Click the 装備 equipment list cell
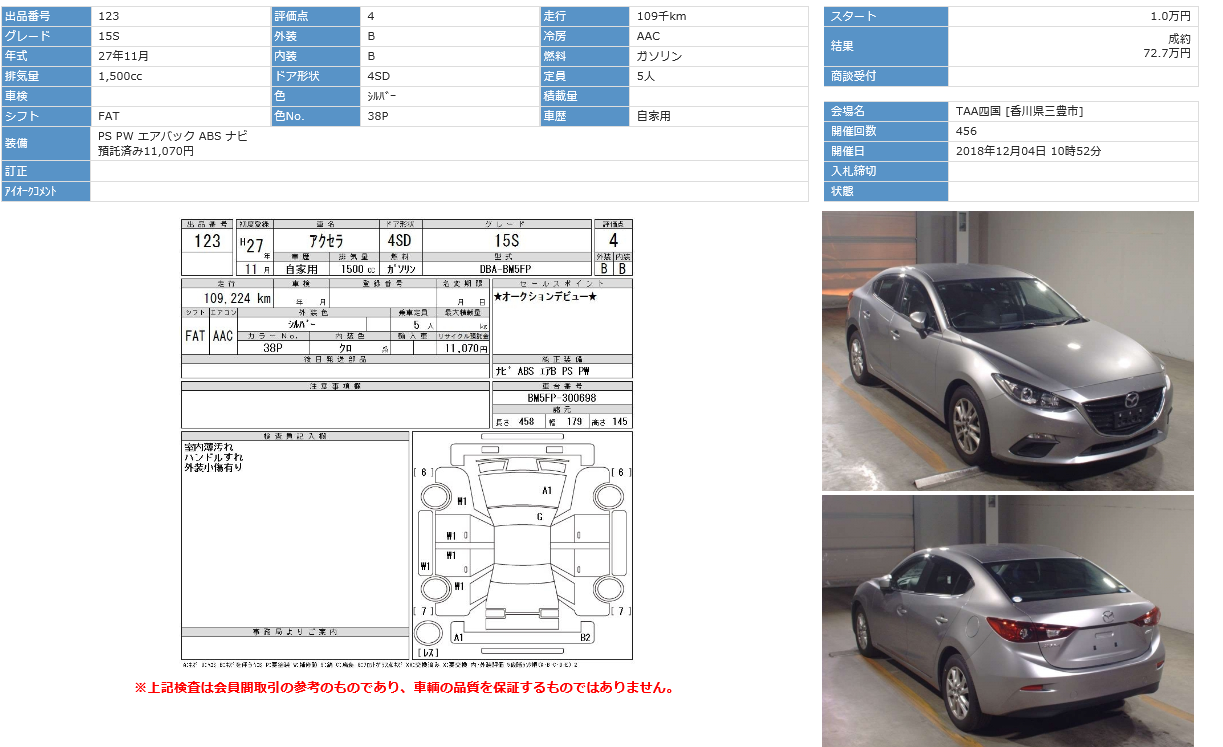 (x=448, y=143)
